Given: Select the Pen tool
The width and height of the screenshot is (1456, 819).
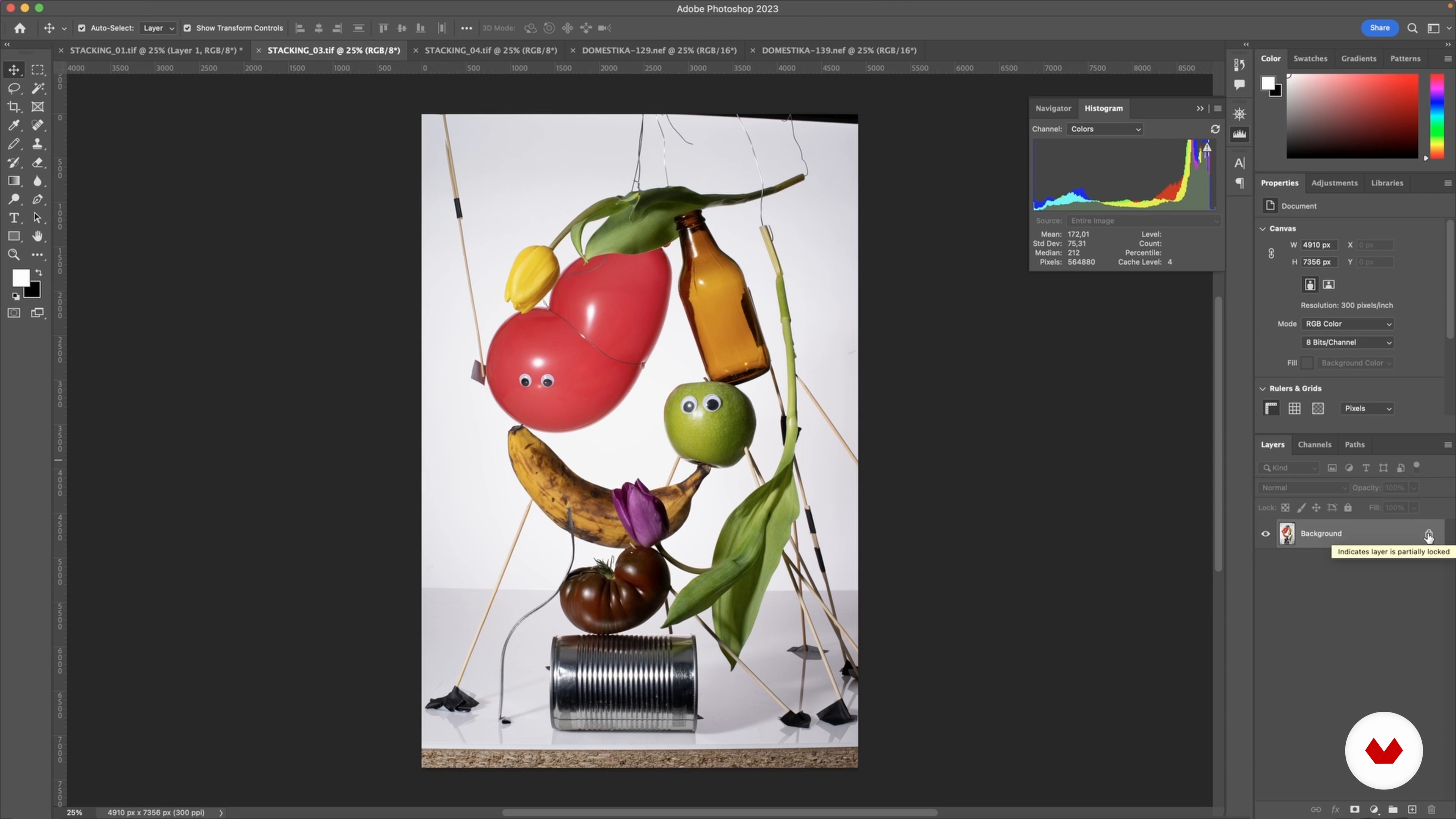Looking at the screenshot, I should pos(37,199).
